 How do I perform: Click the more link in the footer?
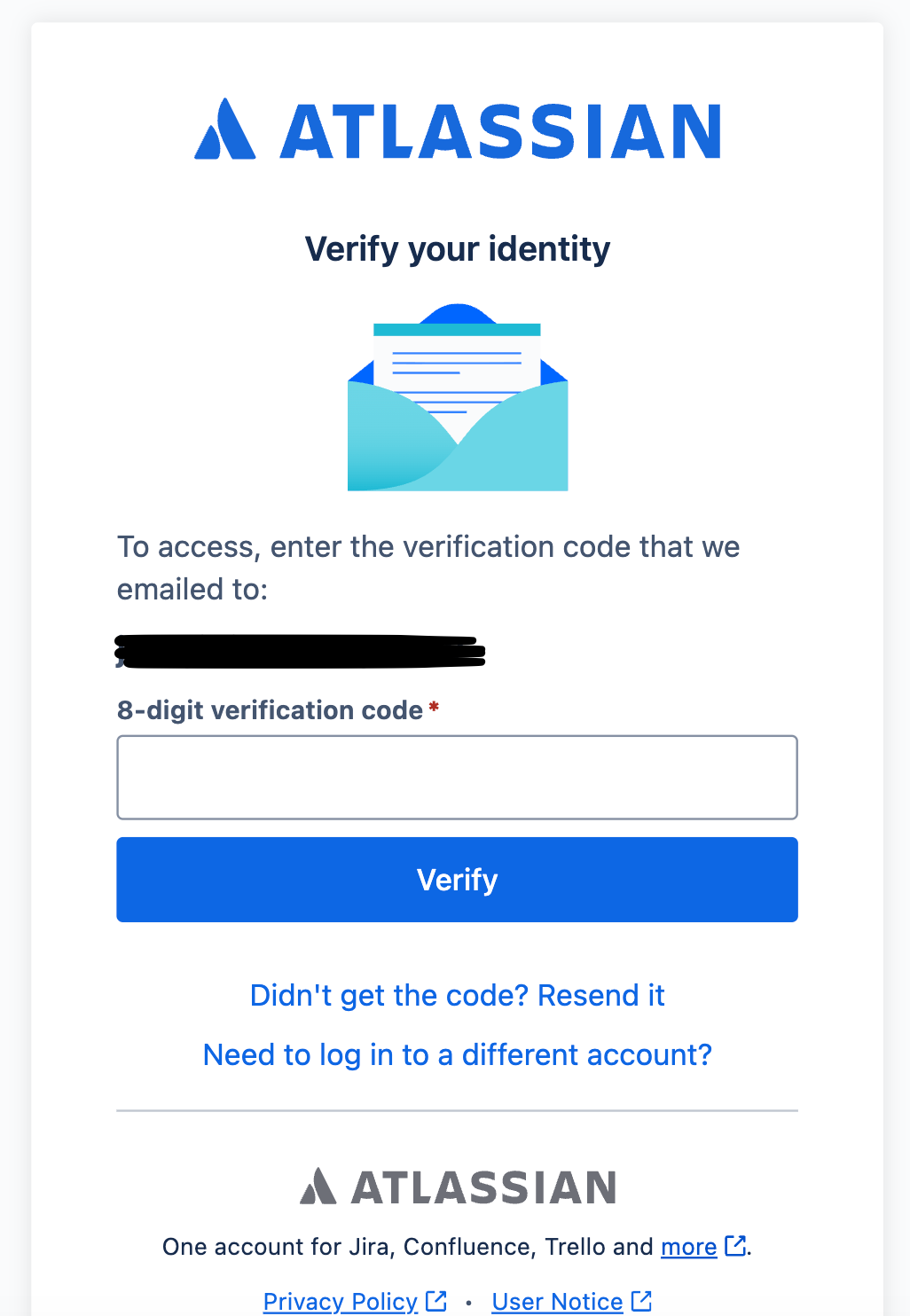[x=687, y=1246]
